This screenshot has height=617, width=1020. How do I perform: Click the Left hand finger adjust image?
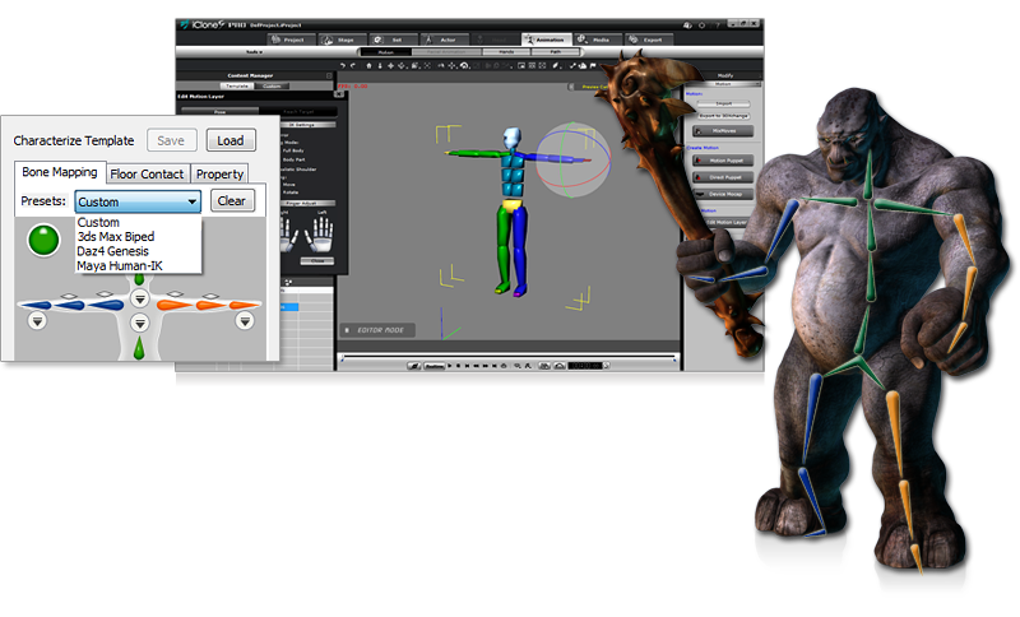point(320,234)
